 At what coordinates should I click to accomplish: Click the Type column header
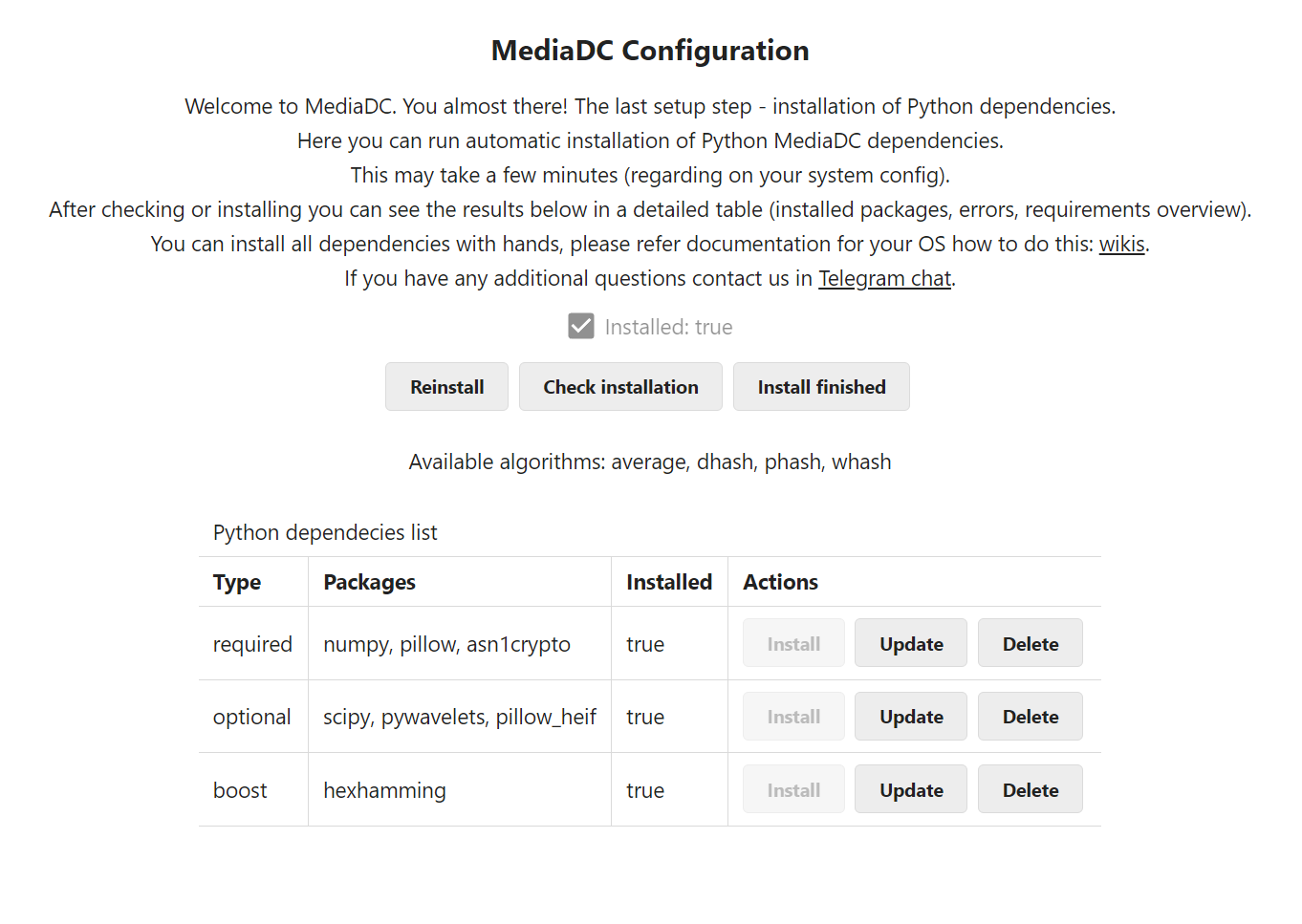click(x=237, y=583)
